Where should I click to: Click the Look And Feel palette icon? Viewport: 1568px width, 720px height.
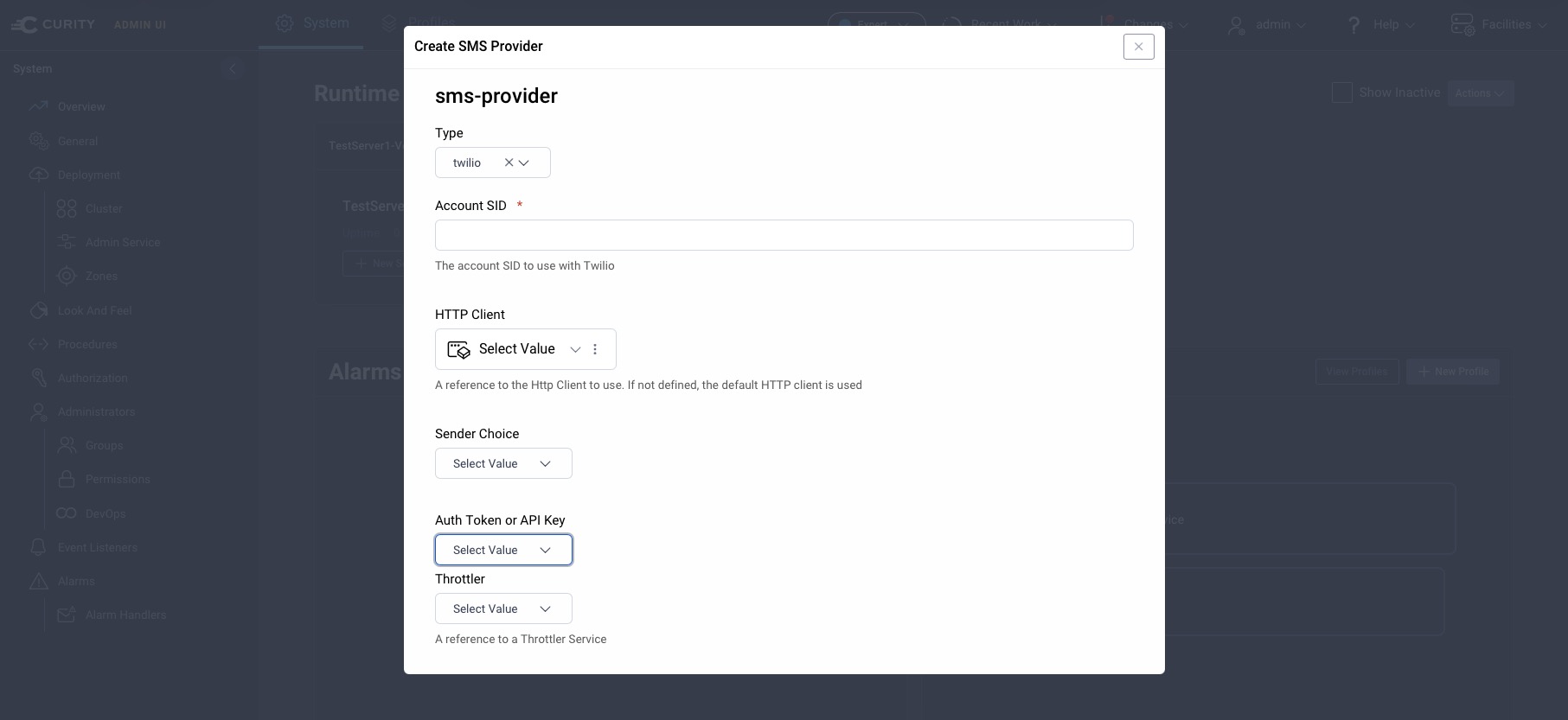(x=38, y=310)
